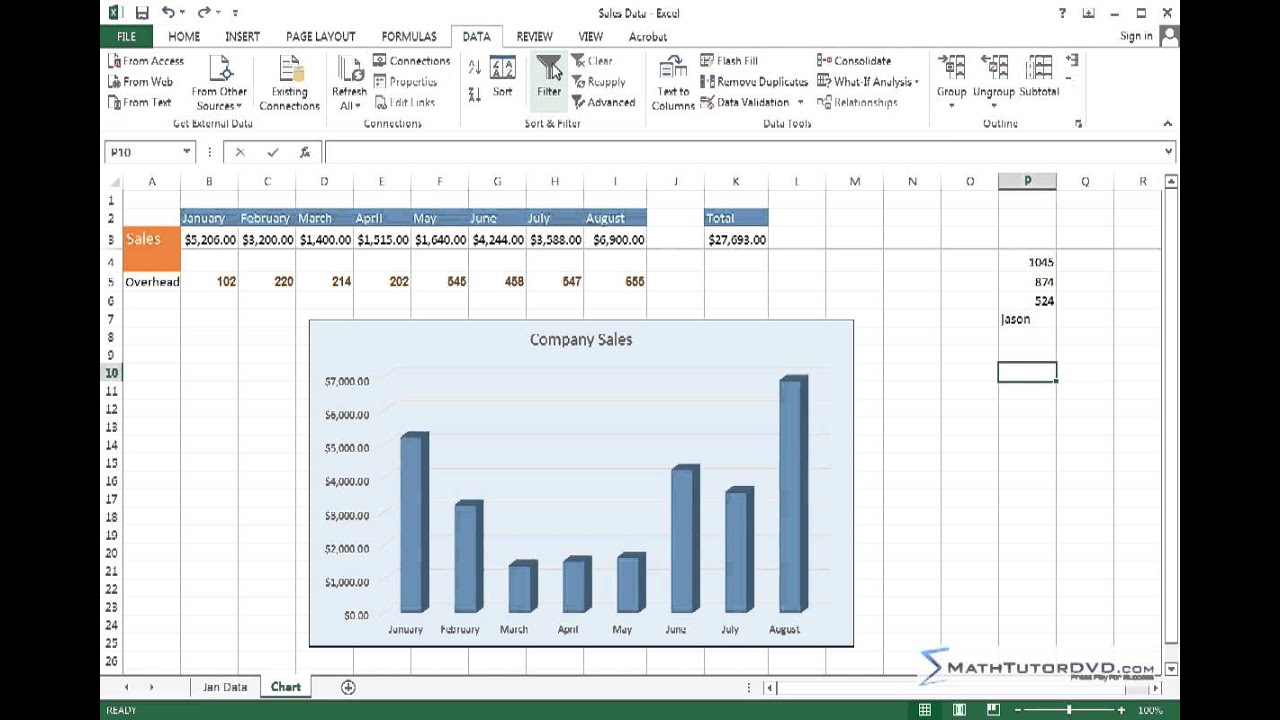1280x720 pixels.
Task: Click Sign in link
Action: click(1136, 36)
